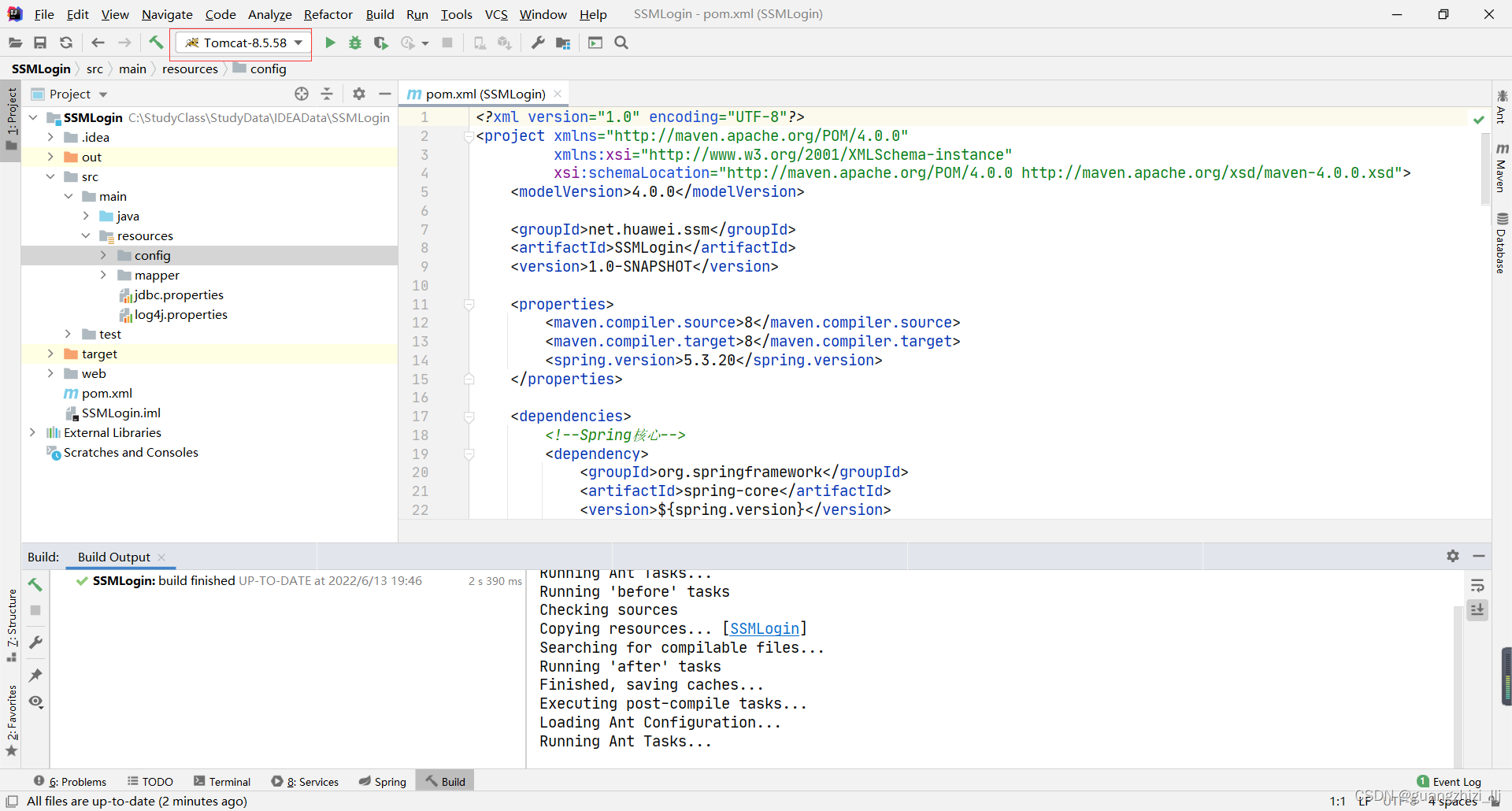Collapse the src folder
Viewport: 1512px width, 811px height.
[x=50, y=176]
